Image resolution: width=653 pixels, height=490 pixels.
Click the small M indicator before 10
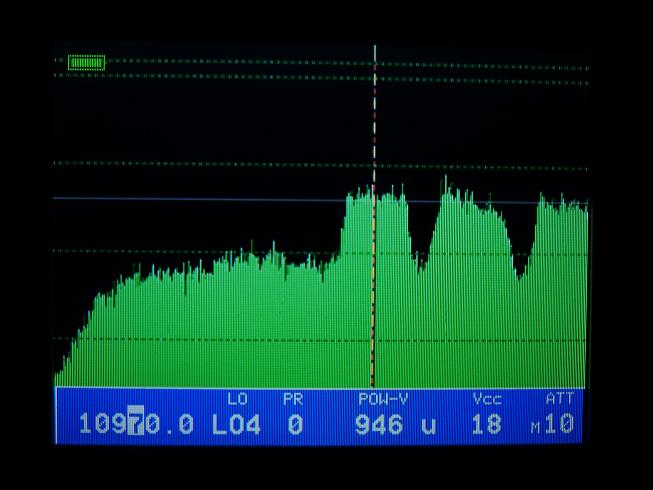pos(536,428)
